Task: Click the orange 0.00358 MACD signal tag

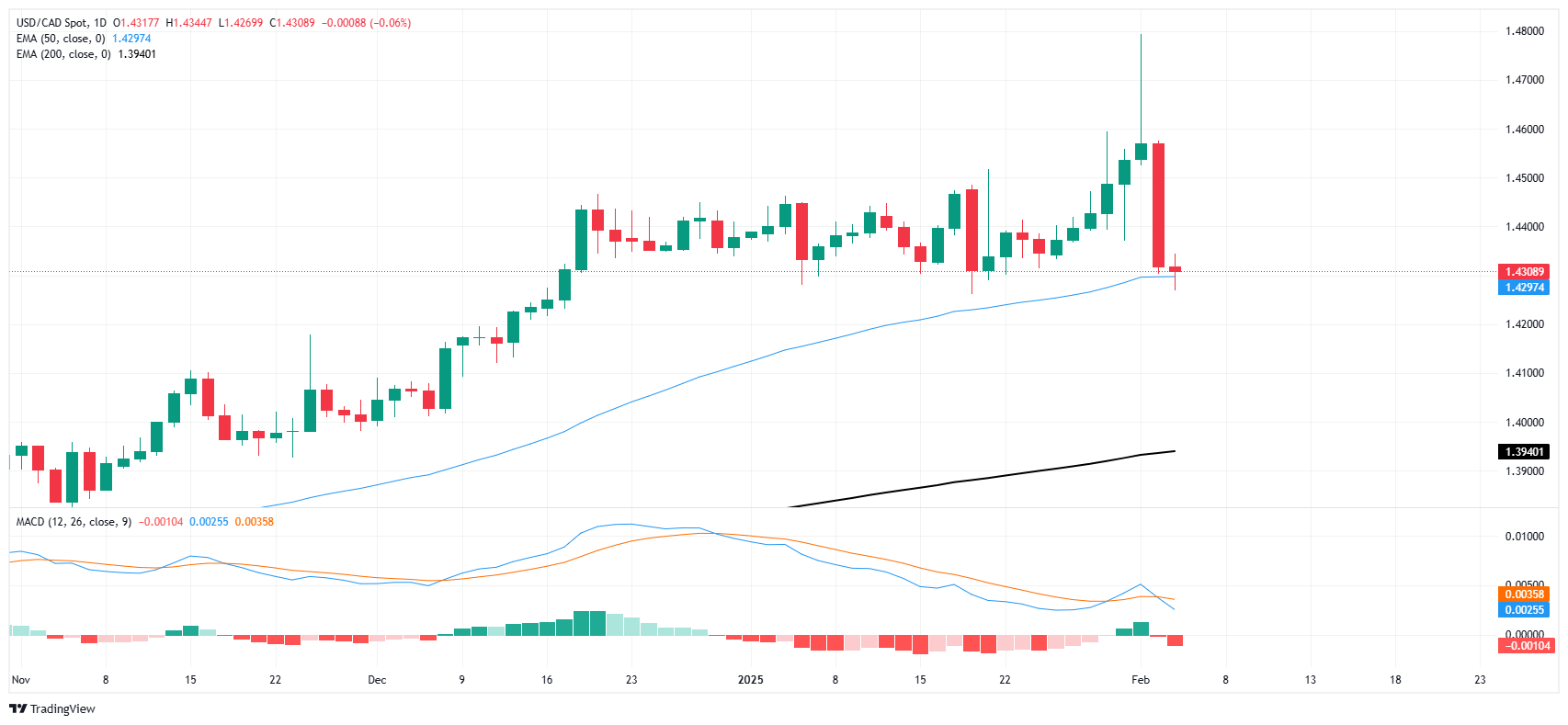Action: pos(1523,595)
